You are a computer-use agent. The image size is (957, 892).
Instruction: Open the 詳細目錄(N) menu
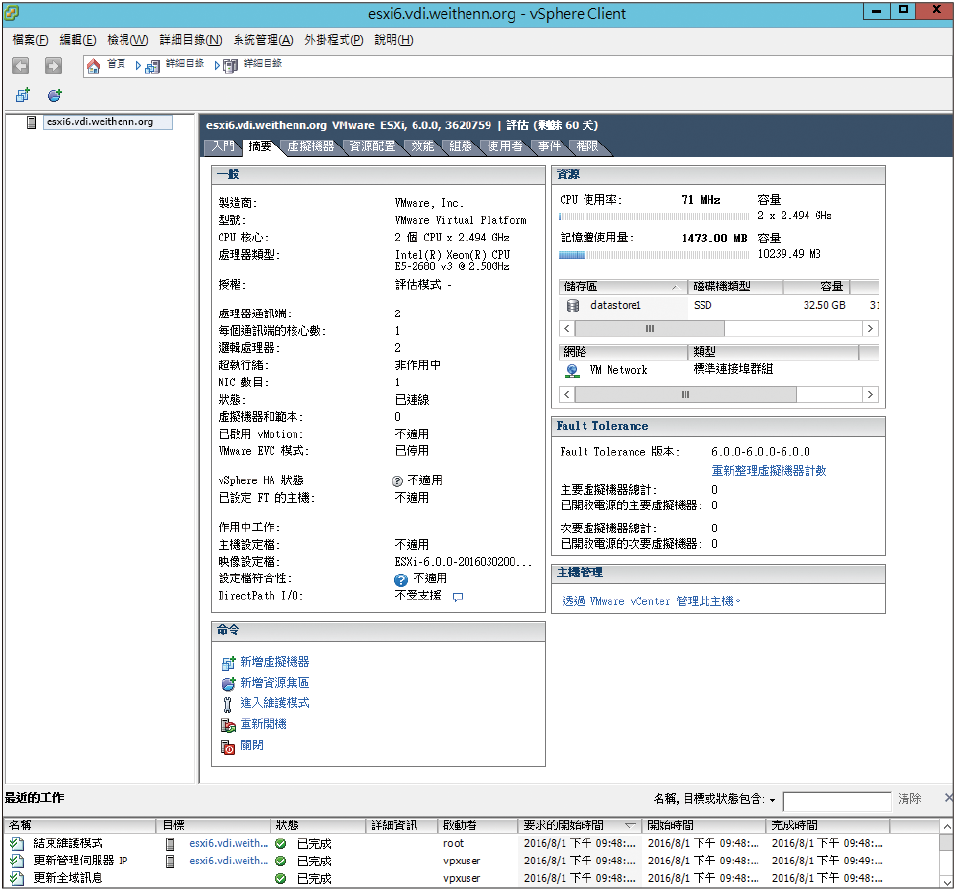191,40
